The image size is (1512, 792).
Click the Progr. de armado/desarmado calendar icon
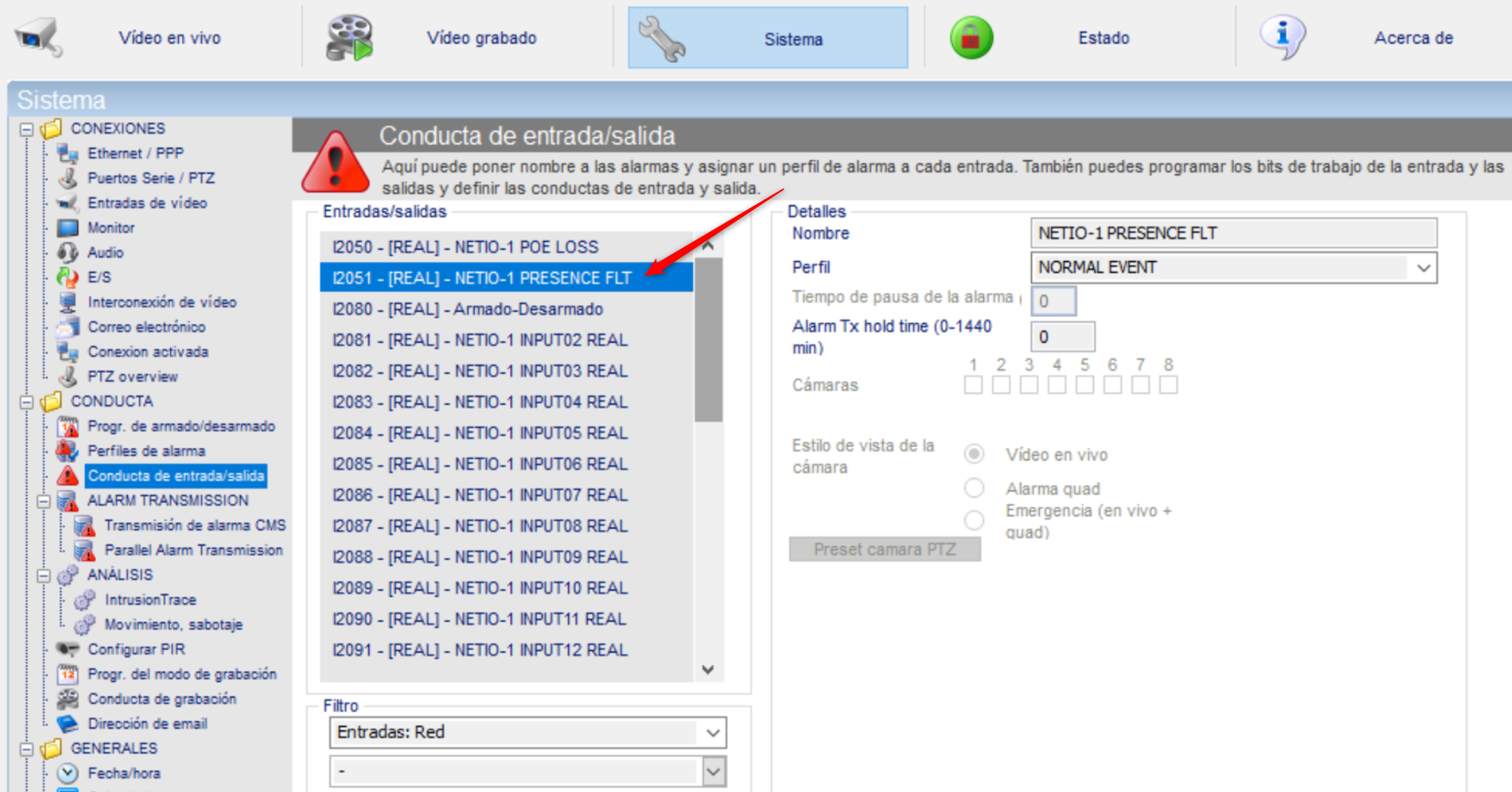68,426
